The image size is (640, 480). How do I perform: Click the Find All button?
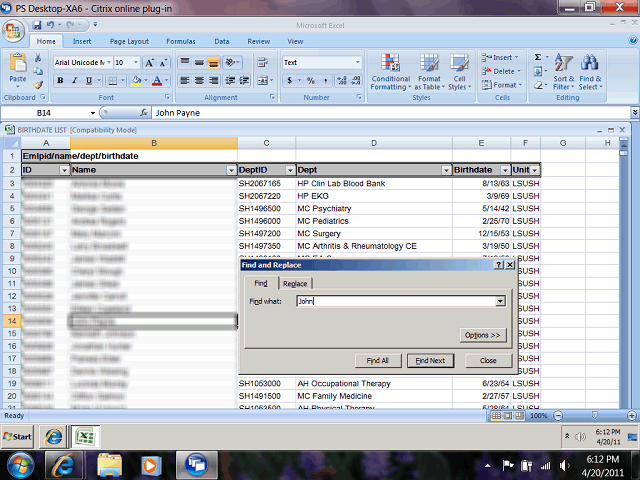coord(377,360)
